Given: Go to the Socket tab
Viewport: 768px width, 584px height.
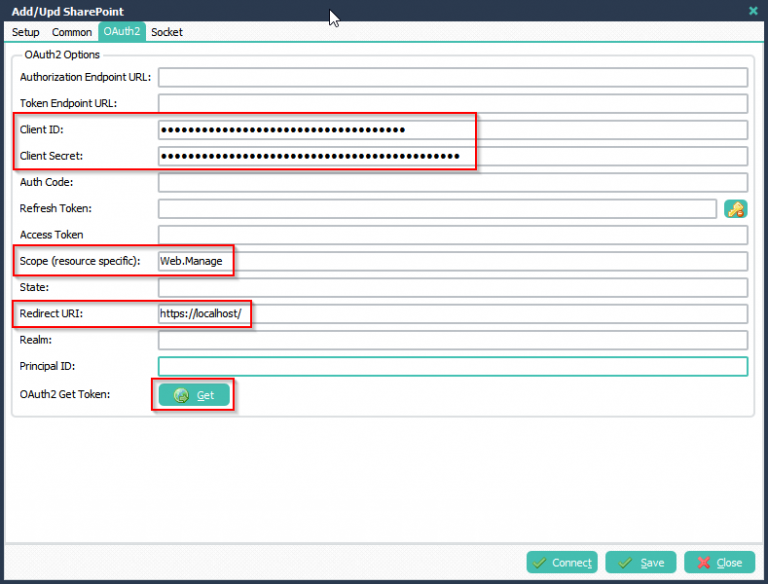Looking at the screenshot, I should pyautogui.click(x=167, y=32).
